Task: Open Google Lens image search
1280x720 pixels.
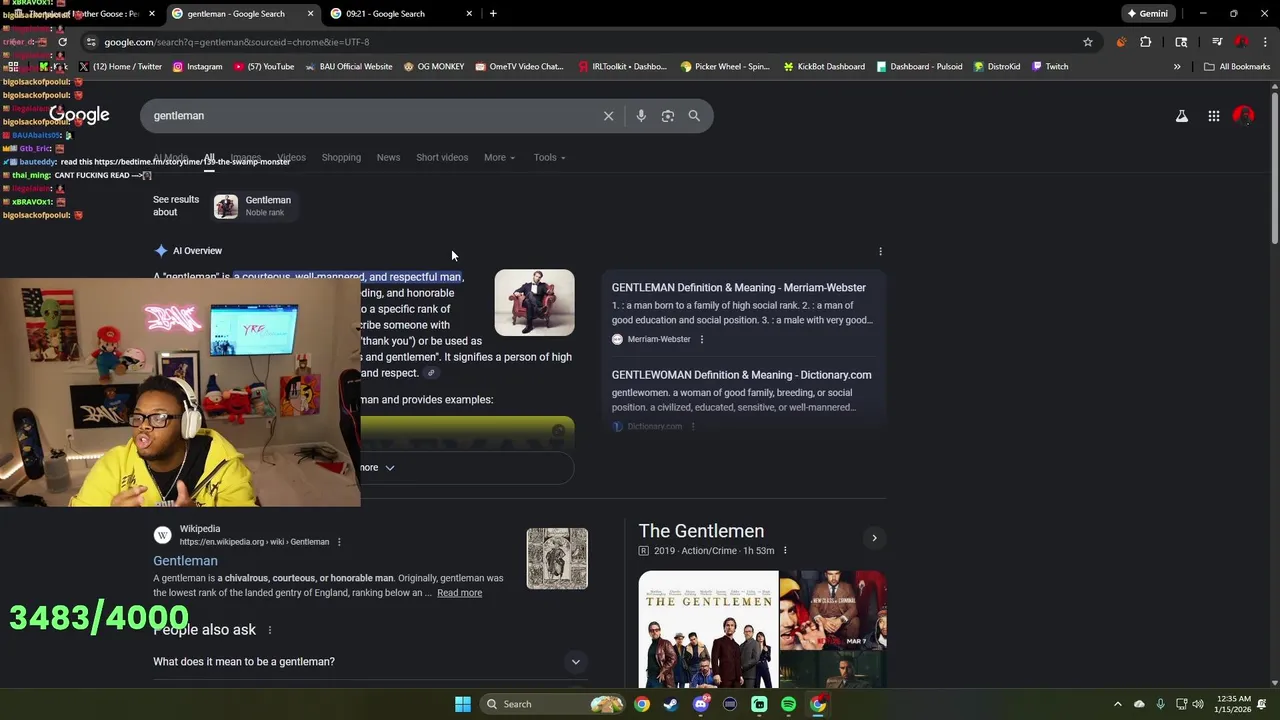Action: pos(668,116)
